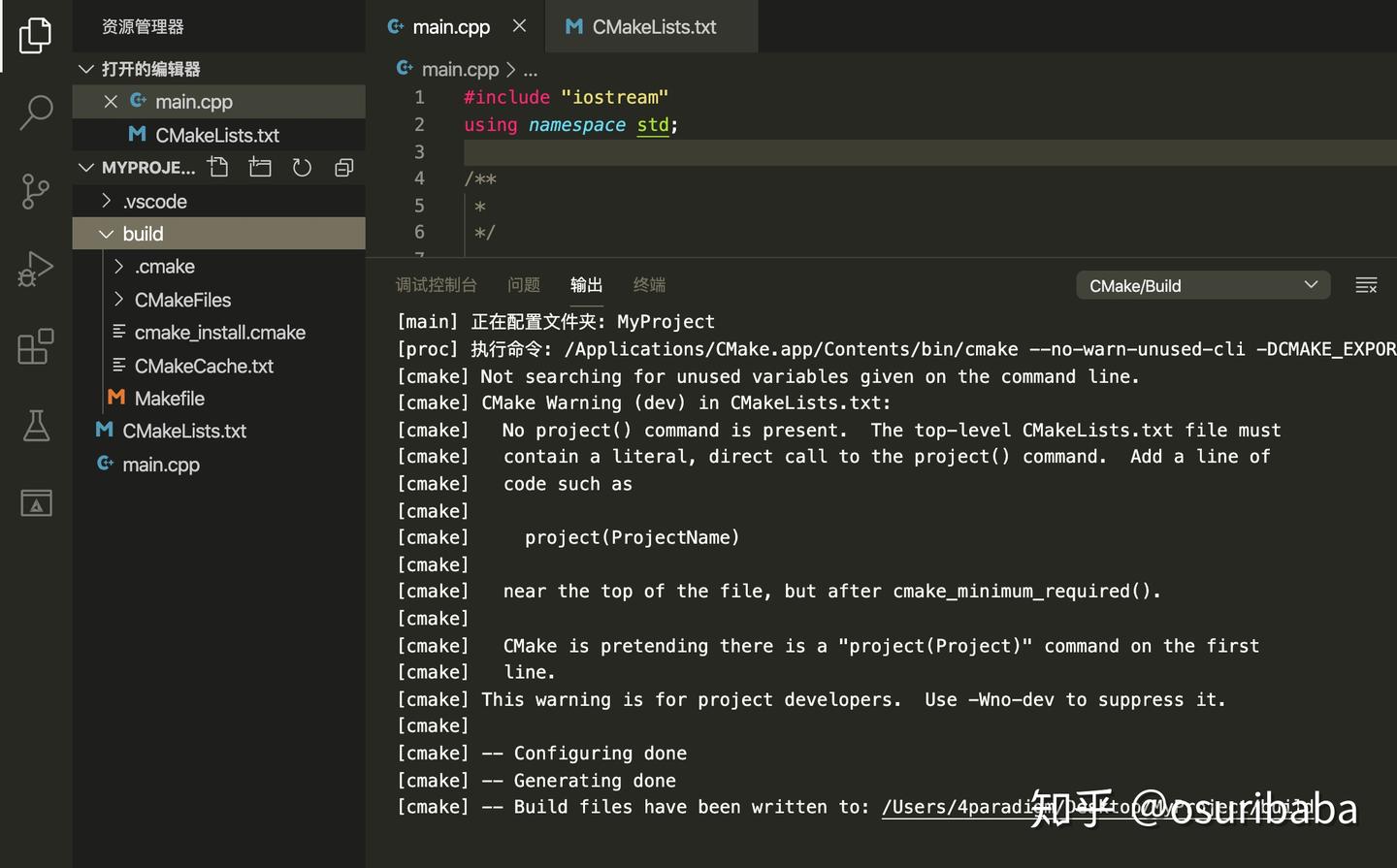This screenshot has width=1397, height=868.
Task: Open the Run and Debug view
Action: coord(36,269)
